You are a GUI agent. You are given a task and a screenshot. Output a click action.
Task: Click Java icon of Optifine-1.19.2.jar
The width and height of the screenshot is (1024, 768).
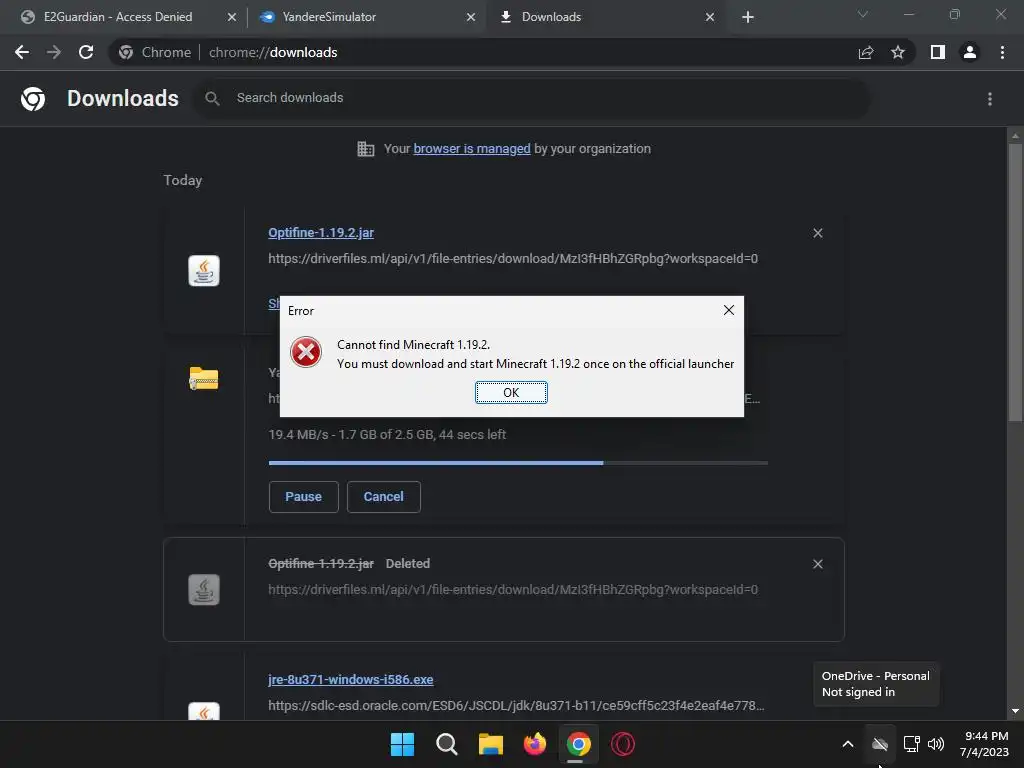coord(204,270)
